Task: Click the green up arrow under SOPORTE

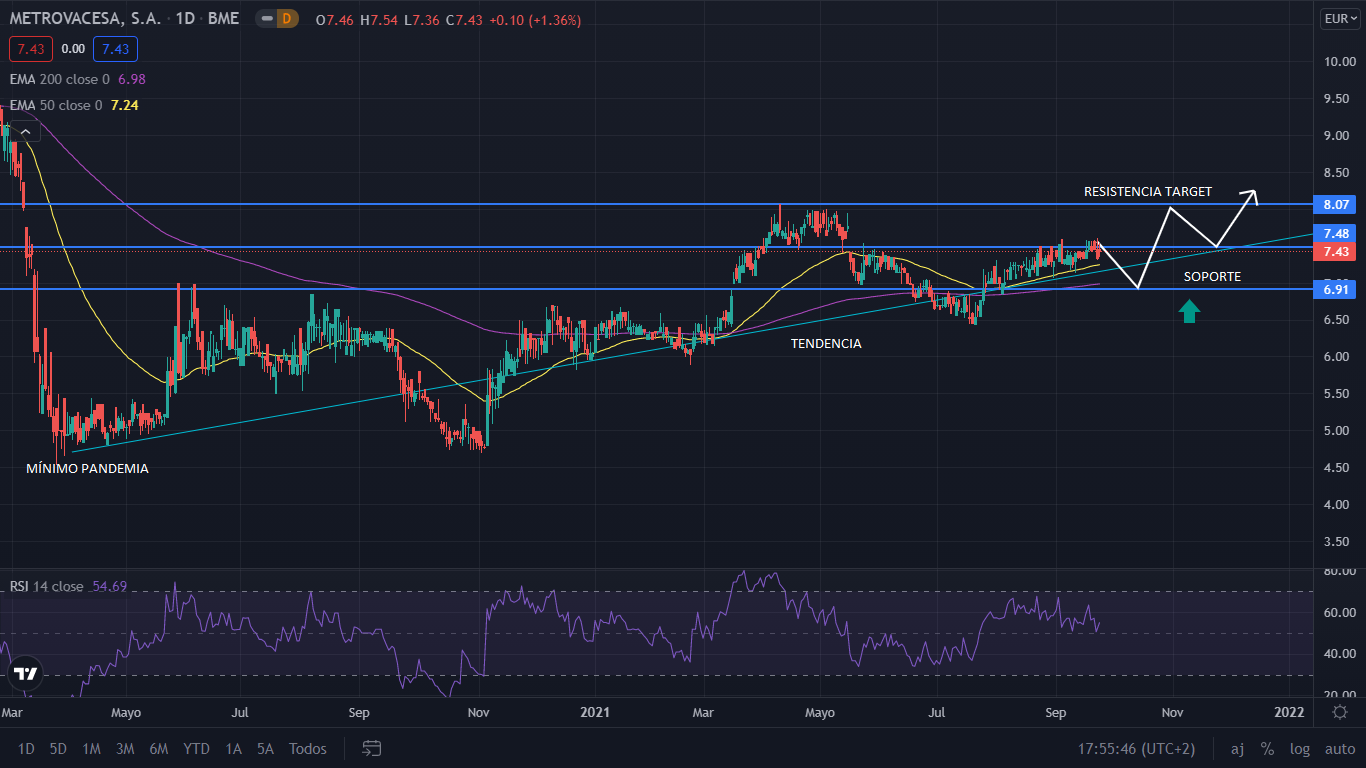Action: (1188, 311)
